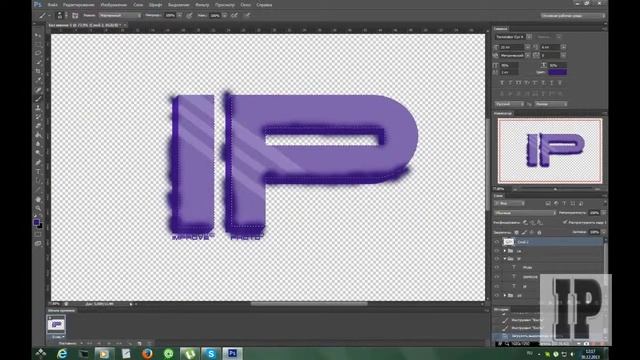This screenshot has width=640, height=360.
Task: Click the Underline text style button
Action: click(552, 82)
